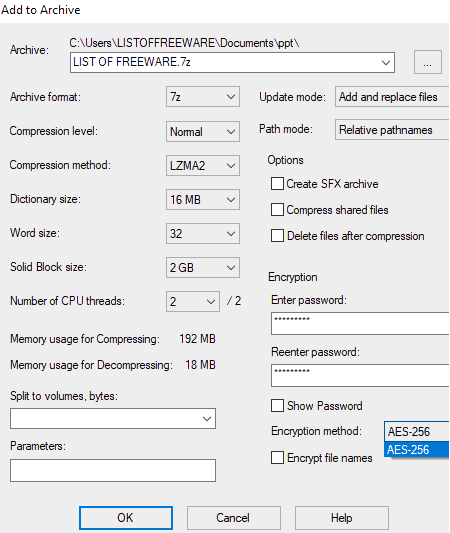
Task: Select the highlighted AES-256 list option
Action: [x=417, y=449]
